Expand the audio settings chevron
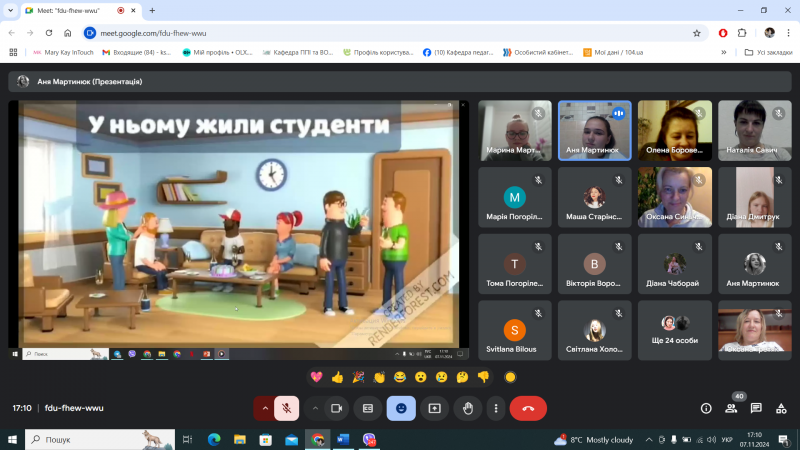Screen dimensions: 800x450 pos(265,408)
